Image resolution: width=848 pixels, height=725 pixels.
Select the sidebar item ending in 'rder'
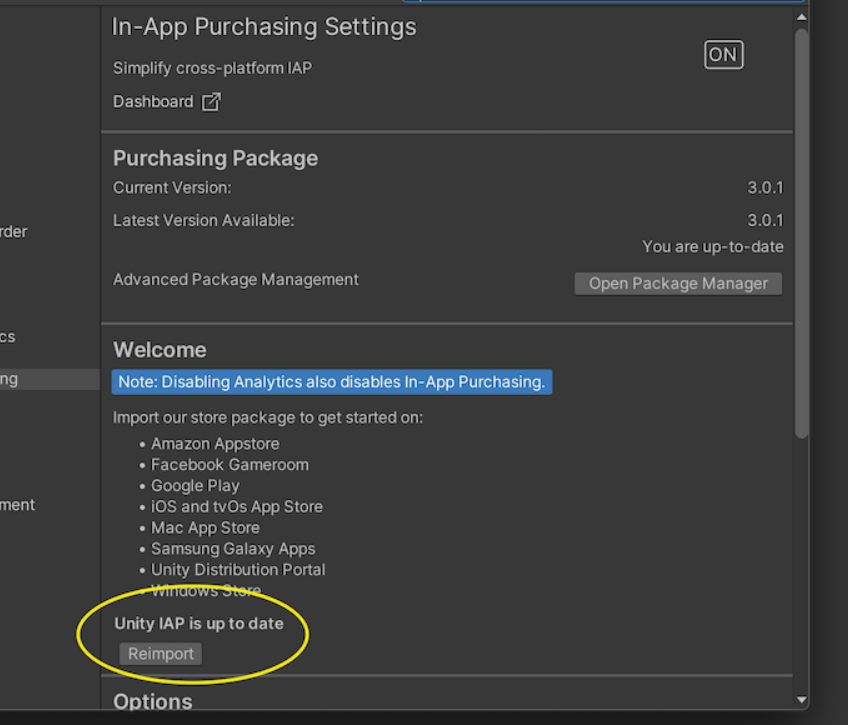(14, 231)
